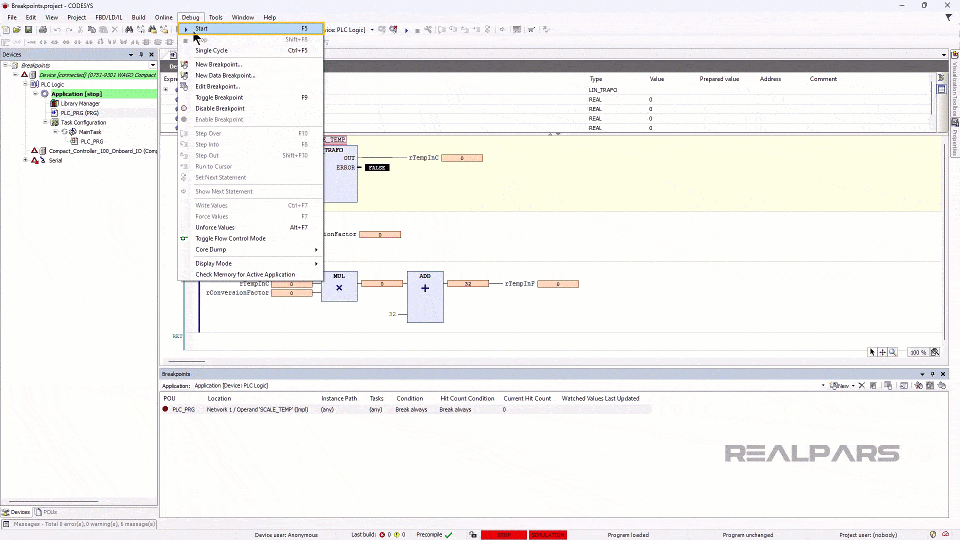Click the Logout icon with red X
960x540 pixels.
(x=393, y=29)
